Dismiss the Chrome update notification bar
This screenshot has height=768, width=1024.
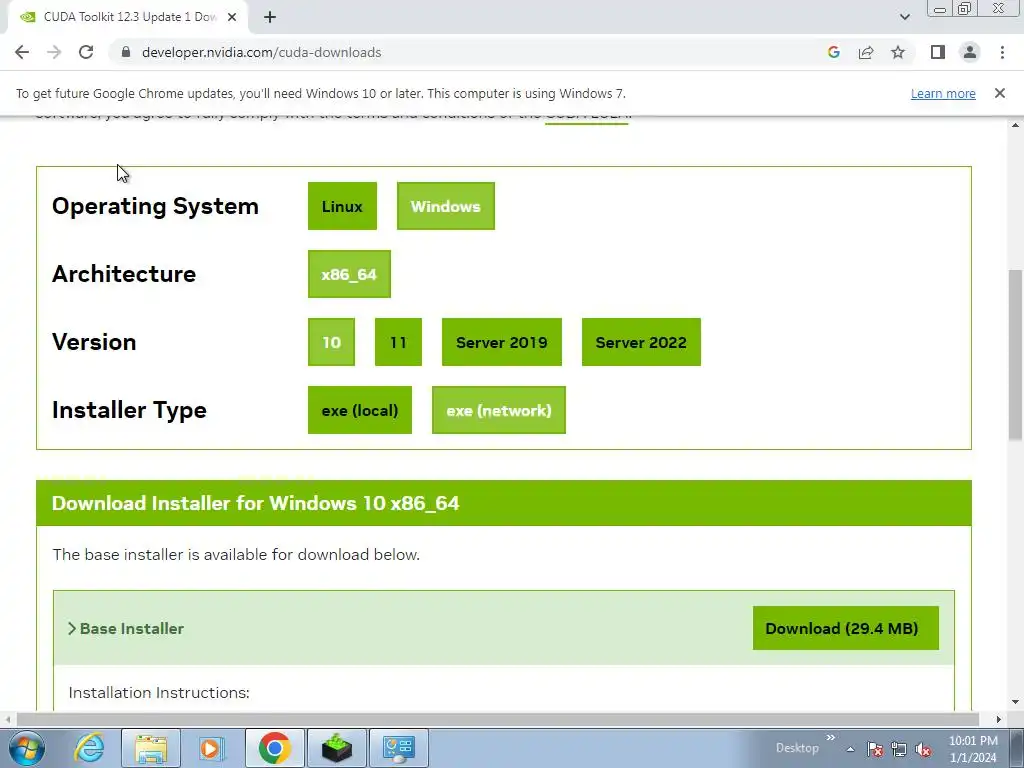click(x=1000, y=93)
